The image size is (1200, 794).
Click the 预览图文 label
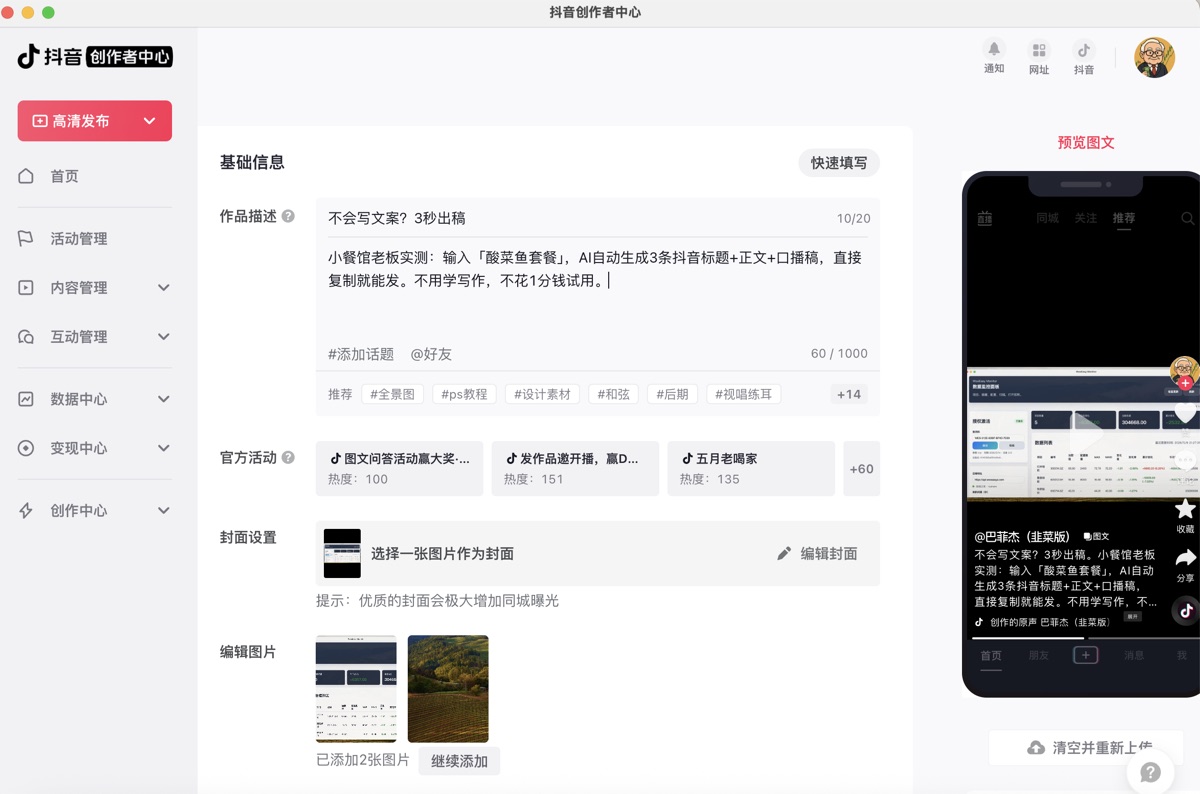point(1086,143)
